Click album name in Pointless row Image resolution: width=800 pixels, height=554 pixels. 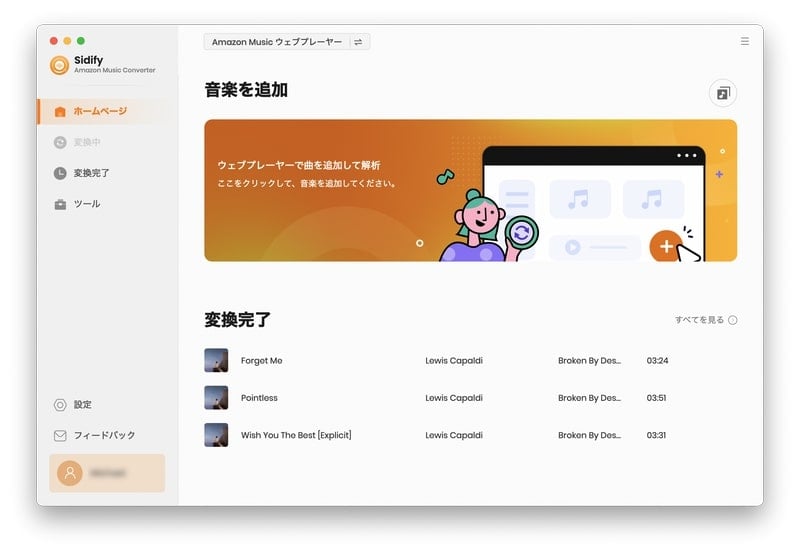[x=589, y=398]
